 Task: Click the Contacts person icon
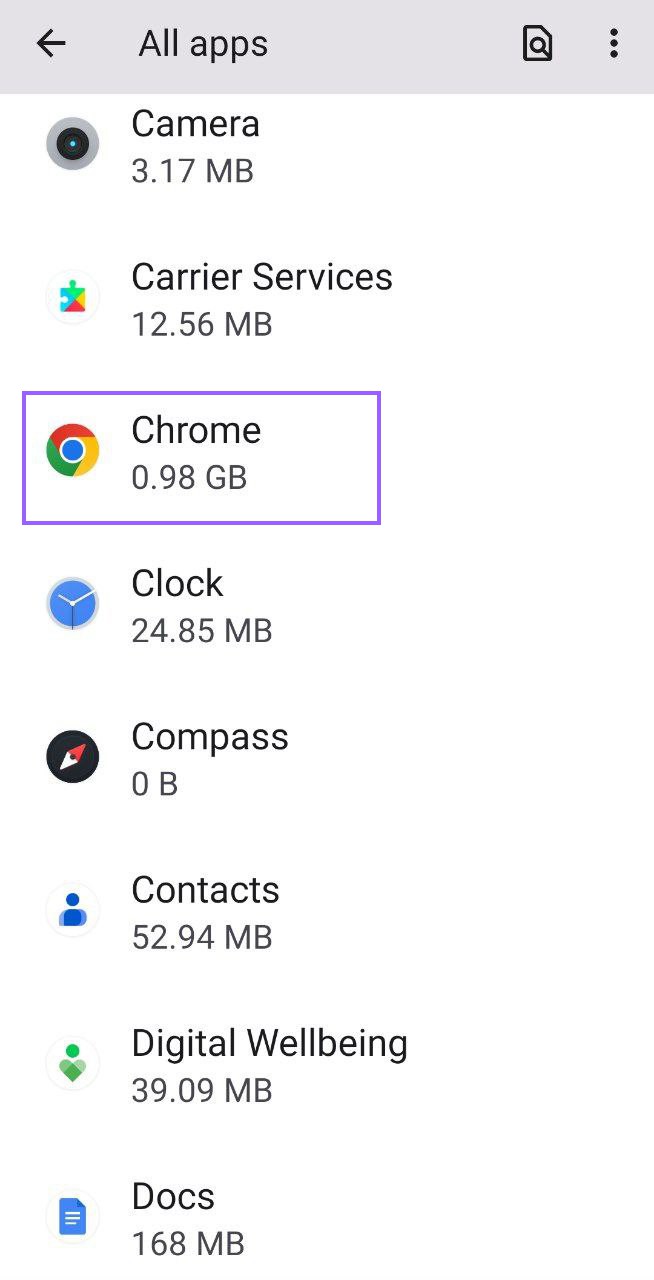click(x=72, y=910)
